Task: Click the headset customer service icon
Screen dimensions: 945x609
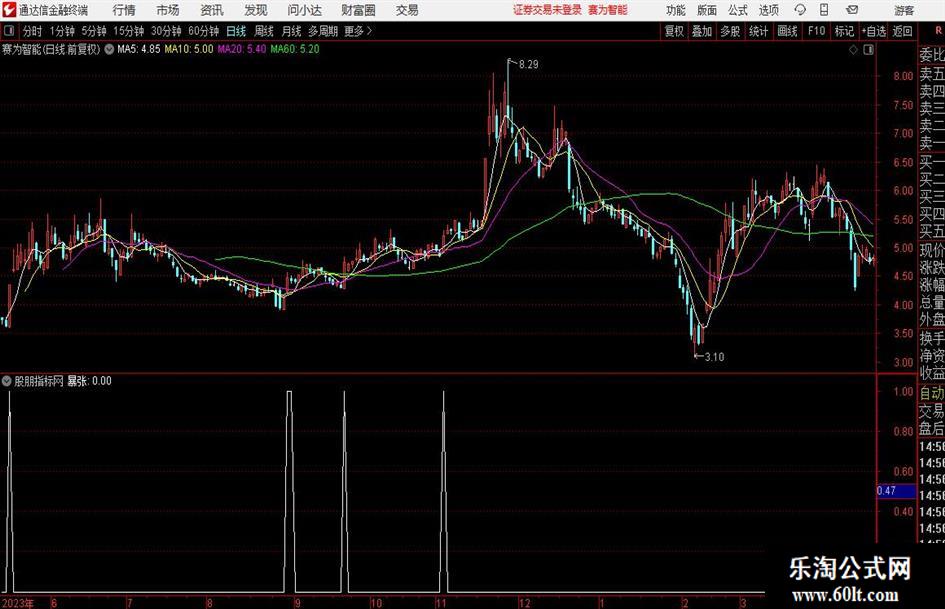Action: point(800,10)
